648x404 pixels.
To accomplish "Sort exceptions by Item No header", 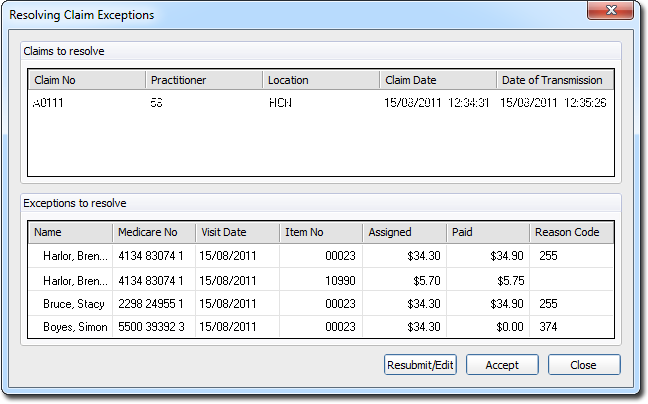I will click(319, 232).
